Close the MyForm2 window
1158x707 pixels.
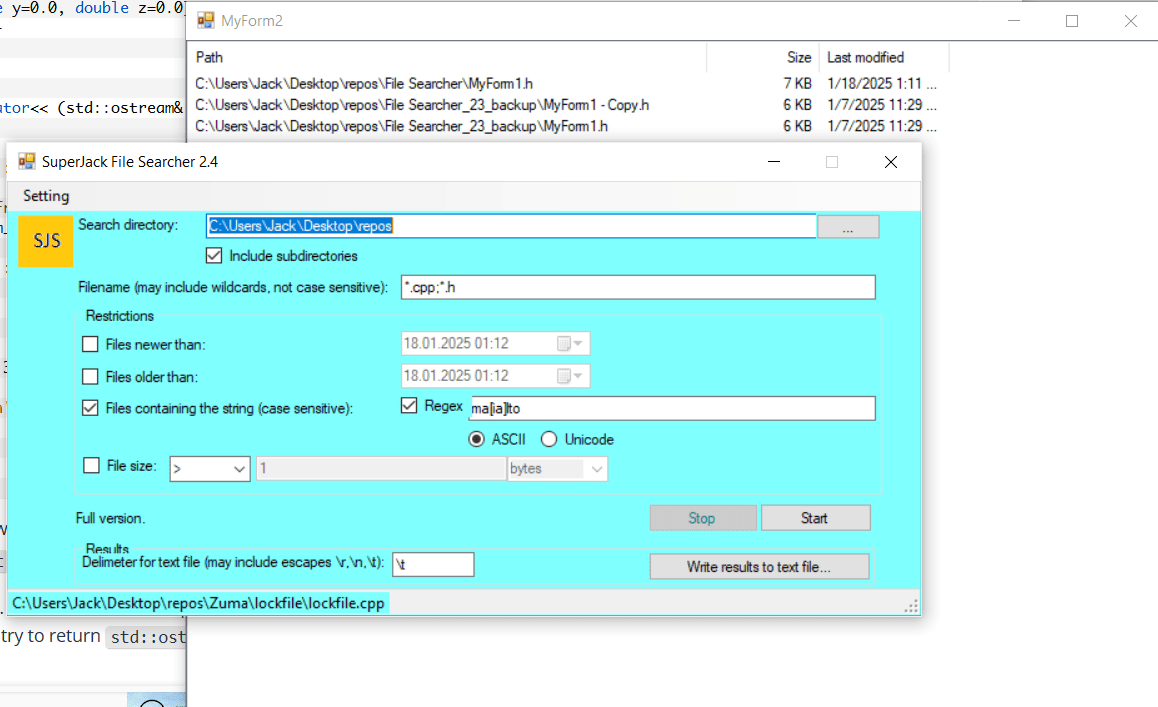[x=1131, y=21]
